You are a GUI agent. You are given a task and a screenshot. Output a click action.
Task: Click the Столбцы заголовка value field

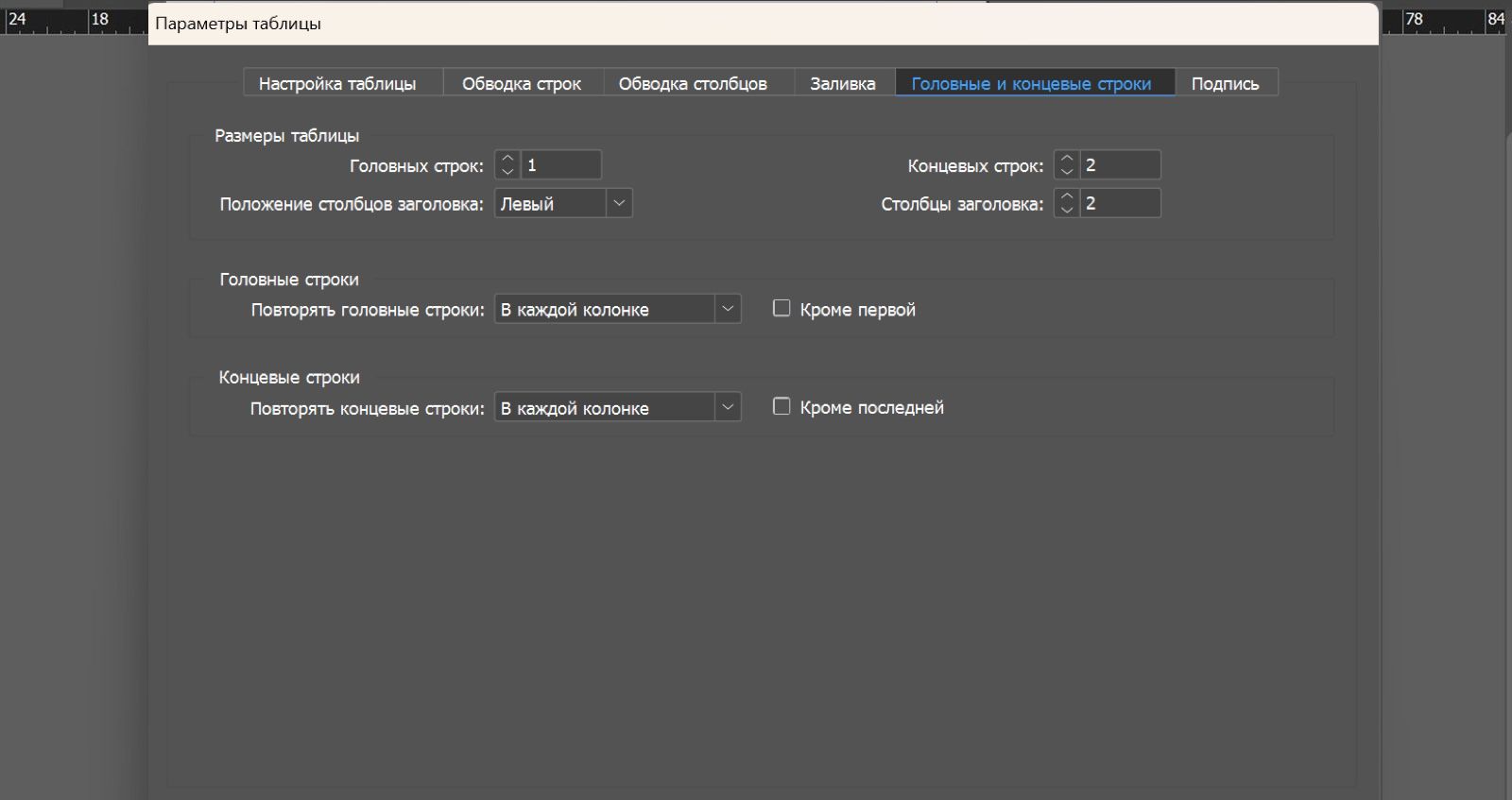coord(1120,203)
